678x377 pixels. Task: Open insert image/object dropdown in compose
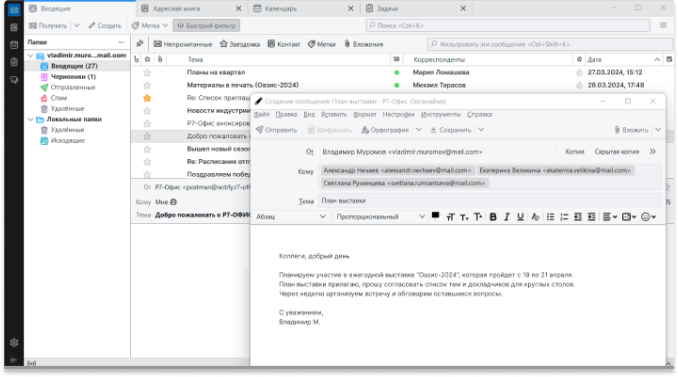629,217
